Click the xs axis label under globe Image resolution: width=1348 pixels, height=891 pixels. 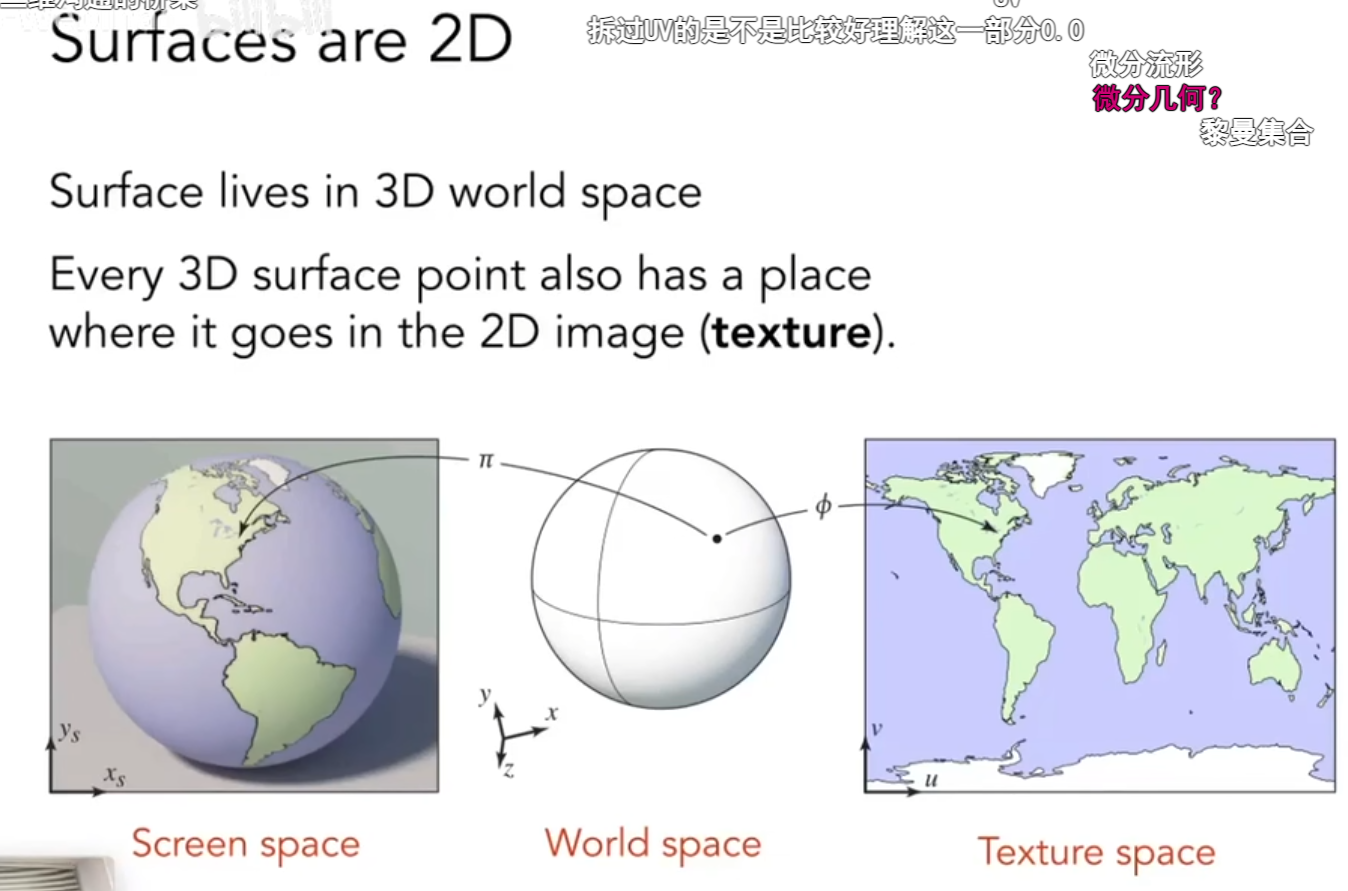point(114,776)
